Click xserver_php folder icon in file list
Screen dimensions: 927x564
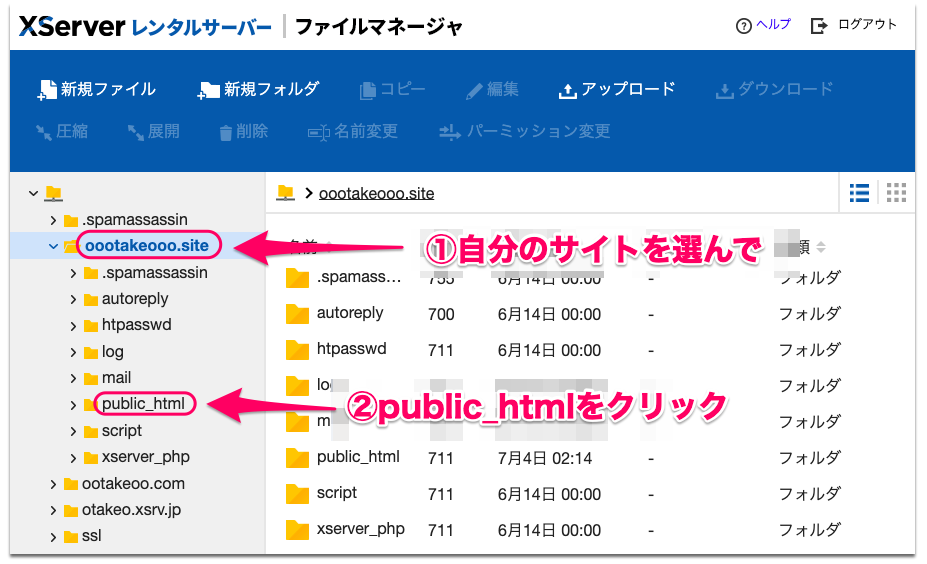coord(297,530)
